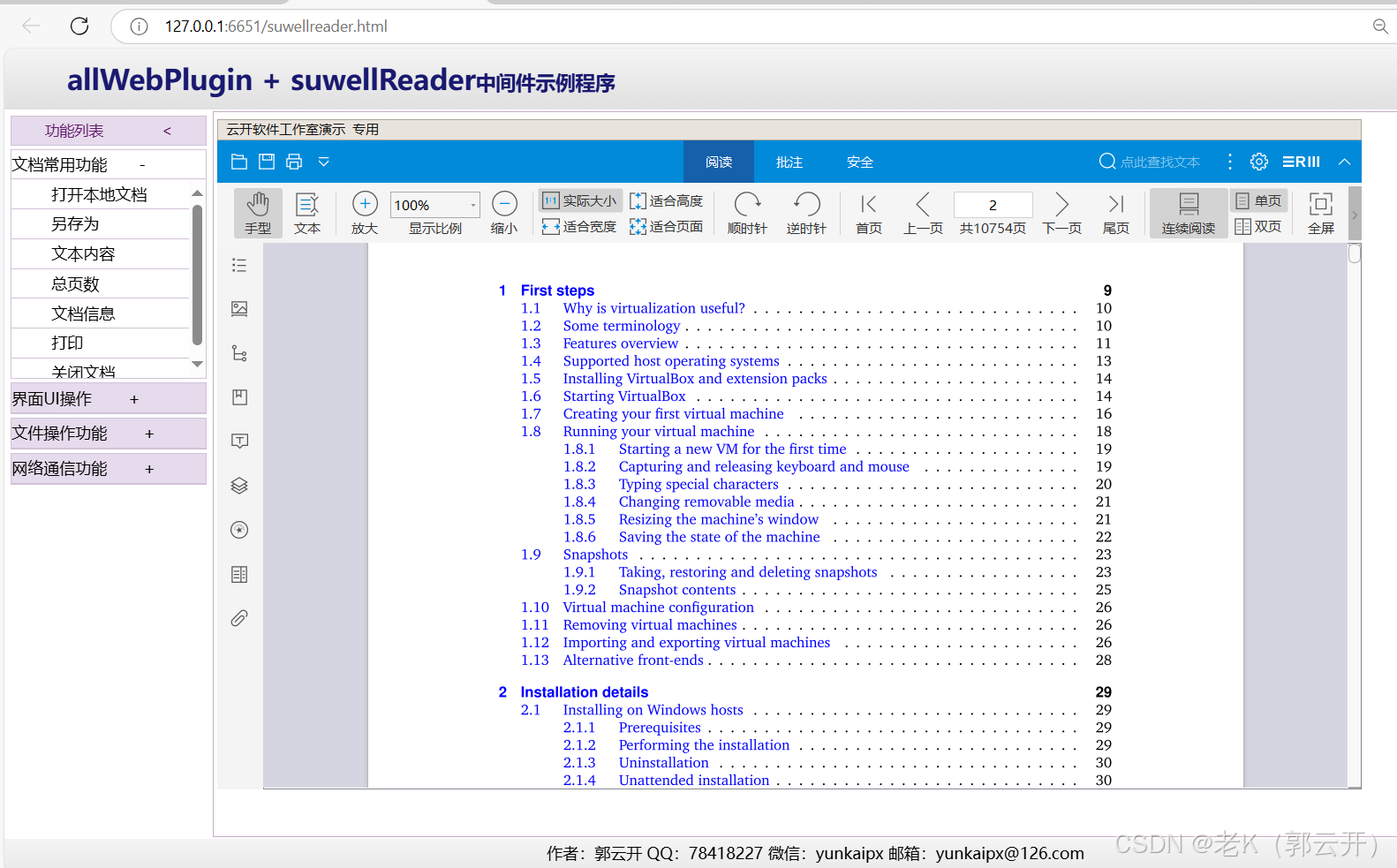
Task: Open the layers panel icon
Action: [x=239, y=486]
